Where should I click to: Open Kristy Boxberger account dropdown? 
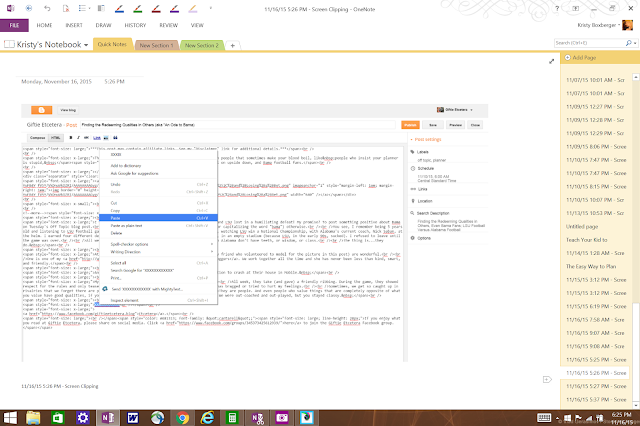click(598, 25)
